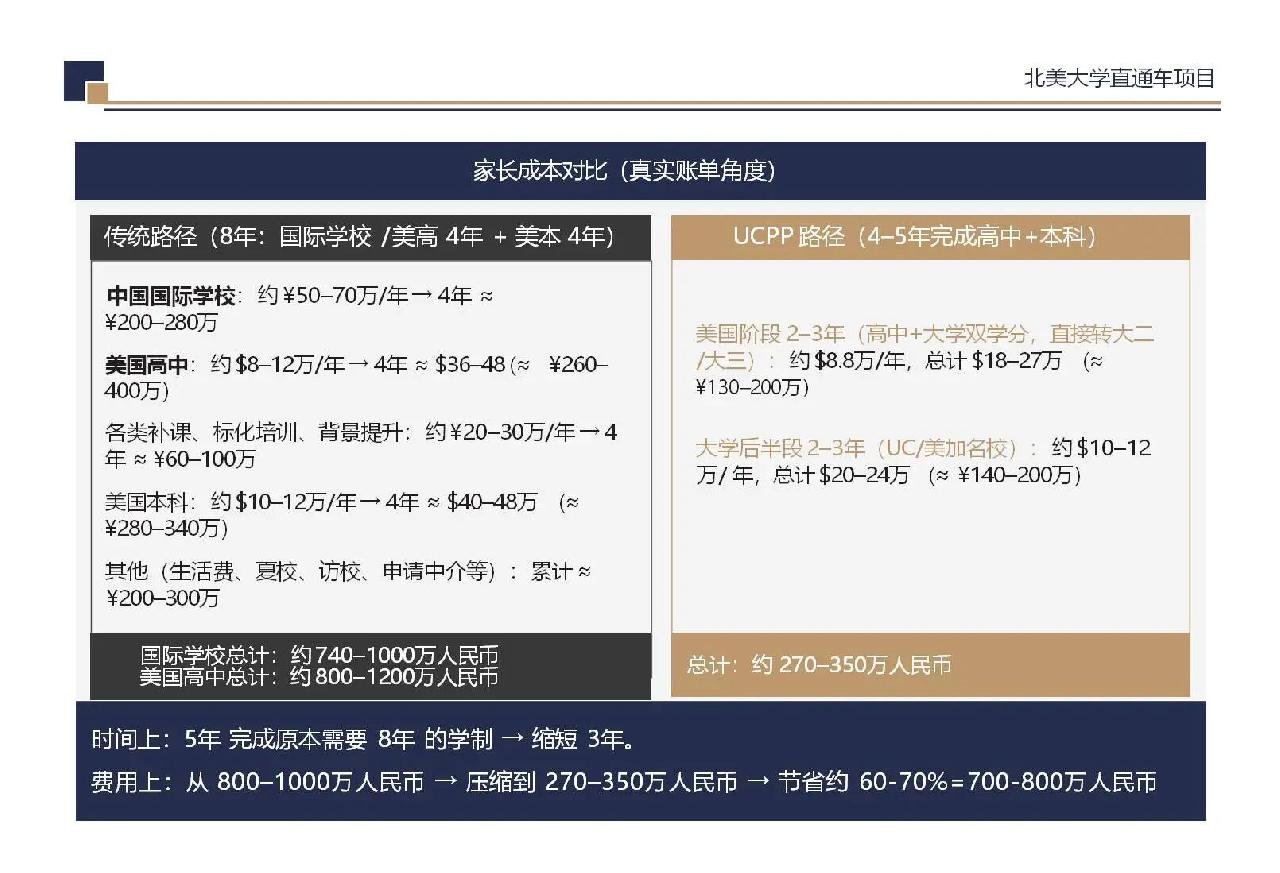Viewport: 1280px width, 873px height.
Task: Click the 国际学校总计 total line
Action: pos(319,655)
